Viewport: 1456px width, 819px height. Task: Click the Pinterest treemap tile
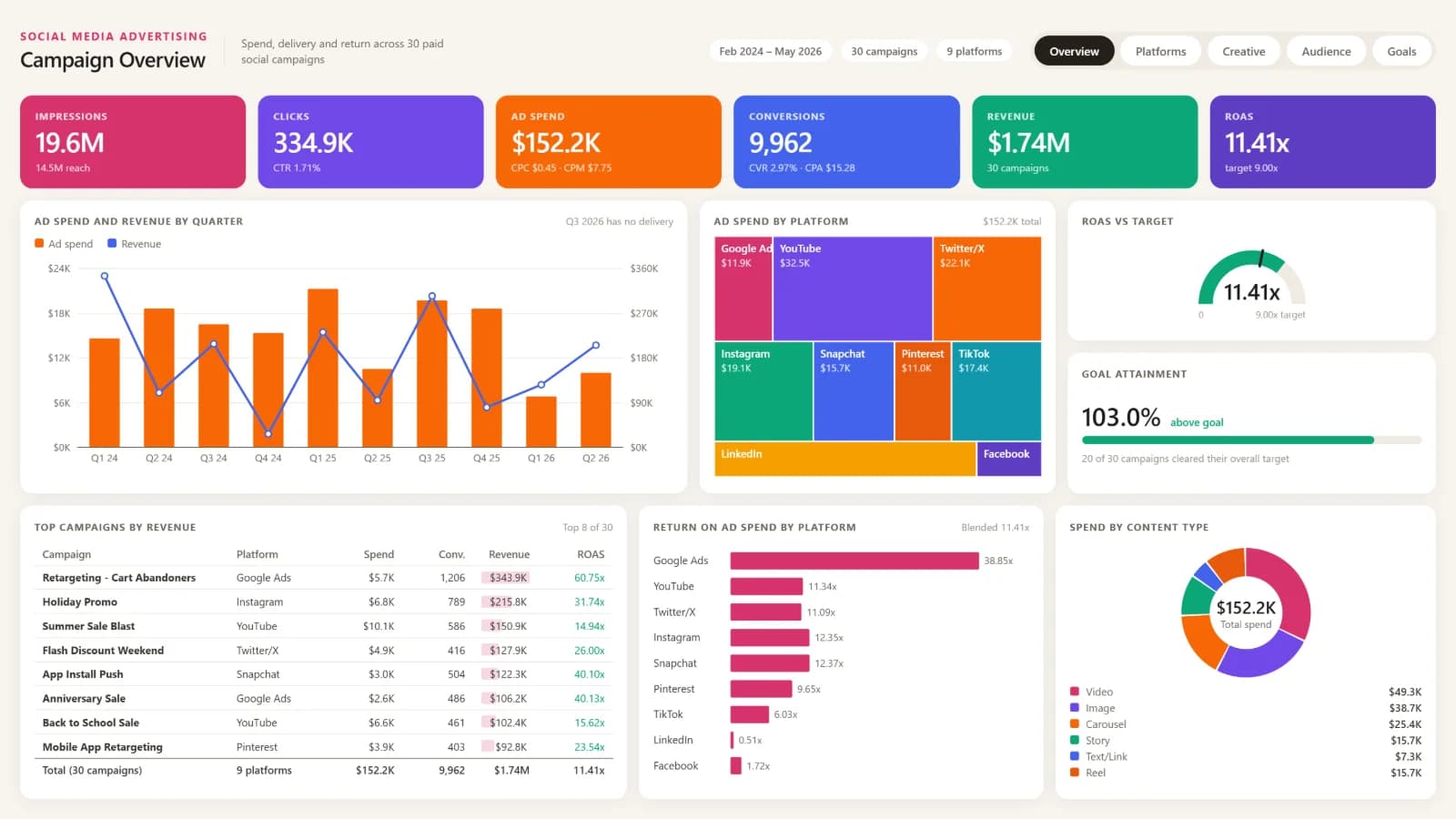pos(923,391)
